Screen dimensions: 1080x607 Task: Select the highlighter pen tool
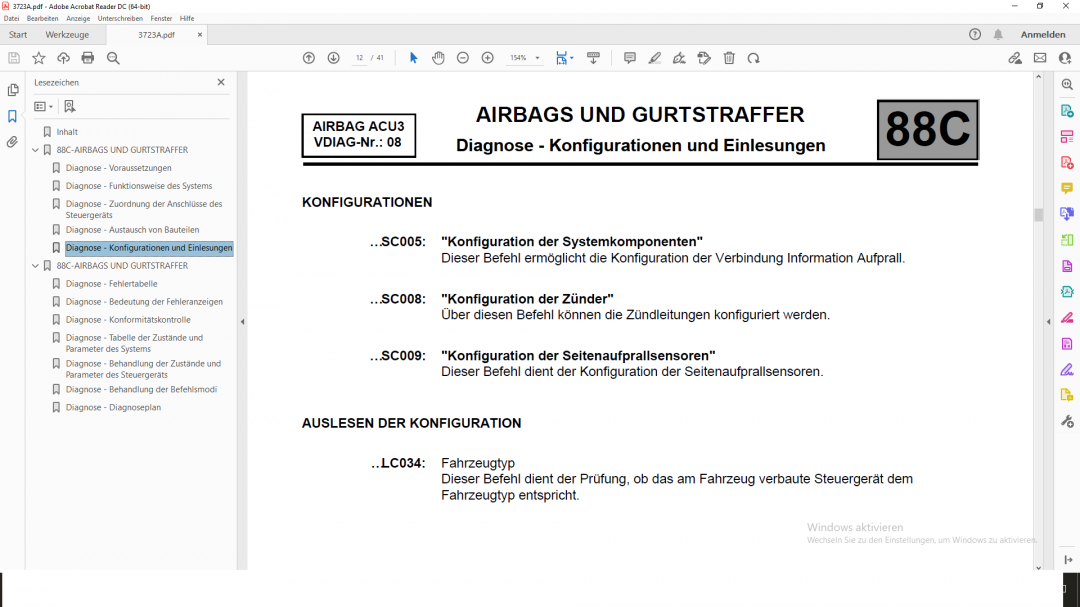point(655,58)
